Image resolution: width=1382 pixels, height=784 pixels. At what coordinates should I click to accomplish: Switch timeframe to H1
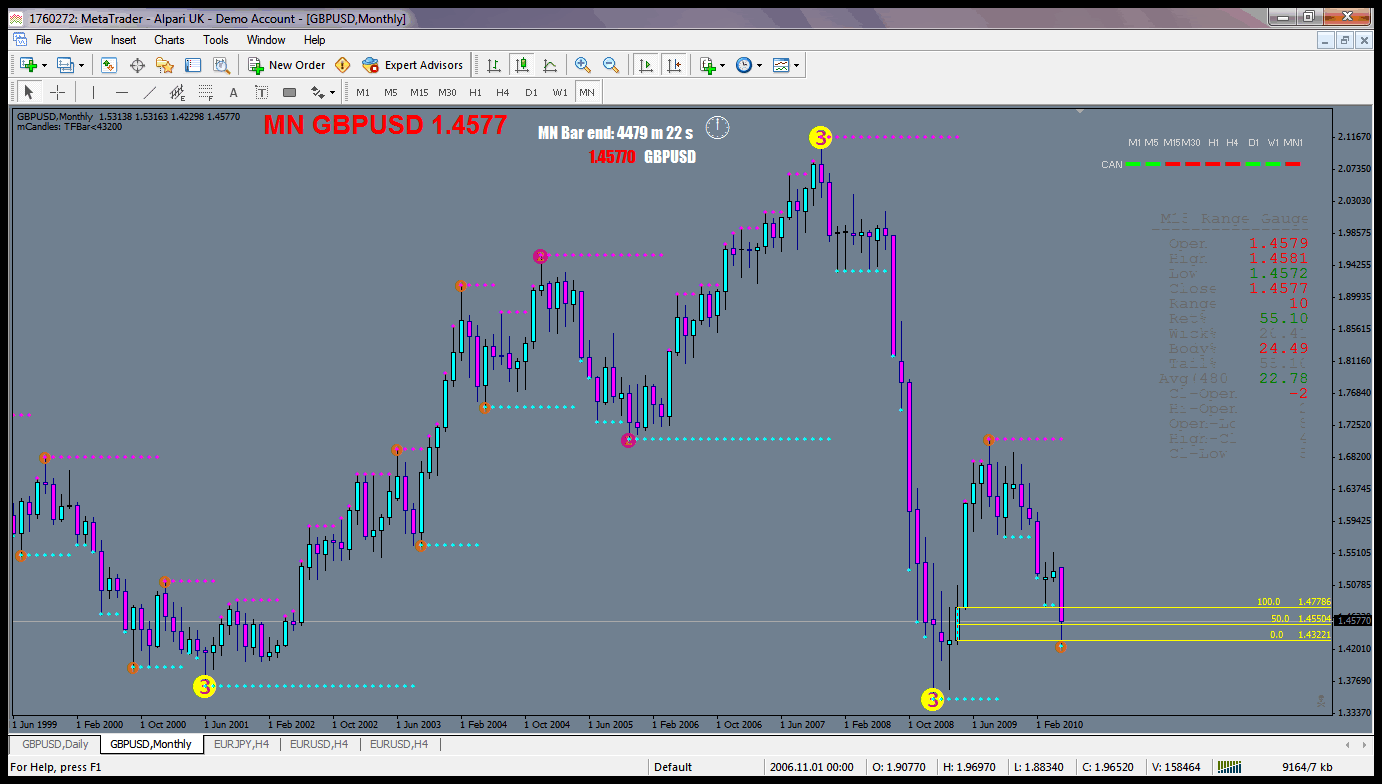point(475,92)
